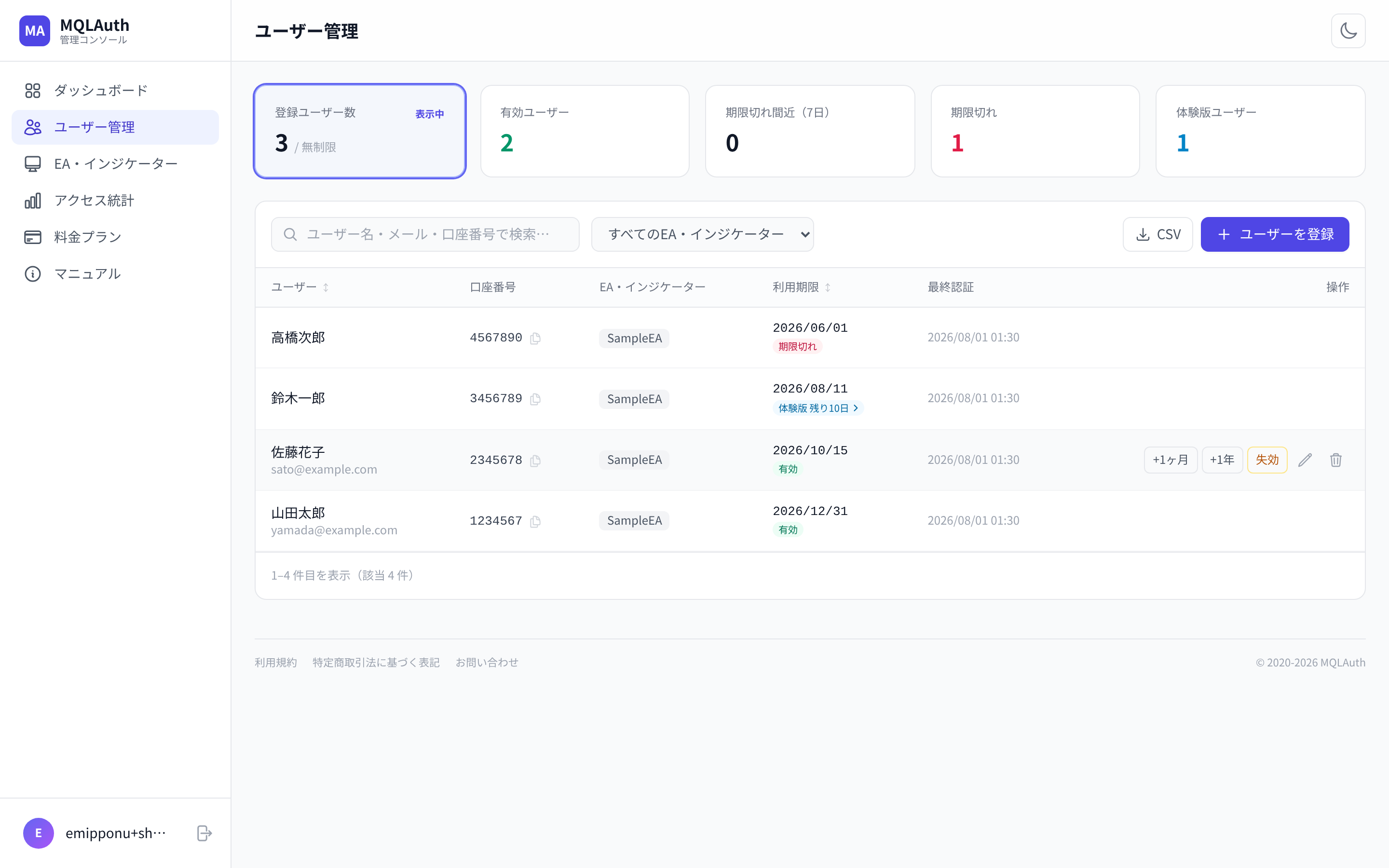Sort by ユーザー column
The image size is (1389, 868).
[300, 287]
